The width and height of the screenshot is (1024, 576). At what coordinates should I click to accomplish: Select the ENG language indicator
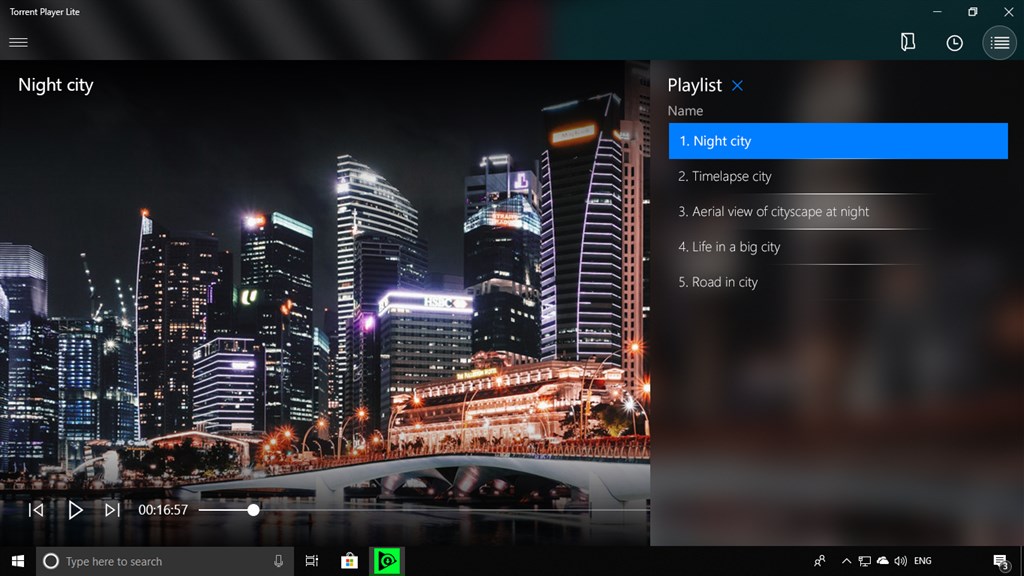click(922, 560)
